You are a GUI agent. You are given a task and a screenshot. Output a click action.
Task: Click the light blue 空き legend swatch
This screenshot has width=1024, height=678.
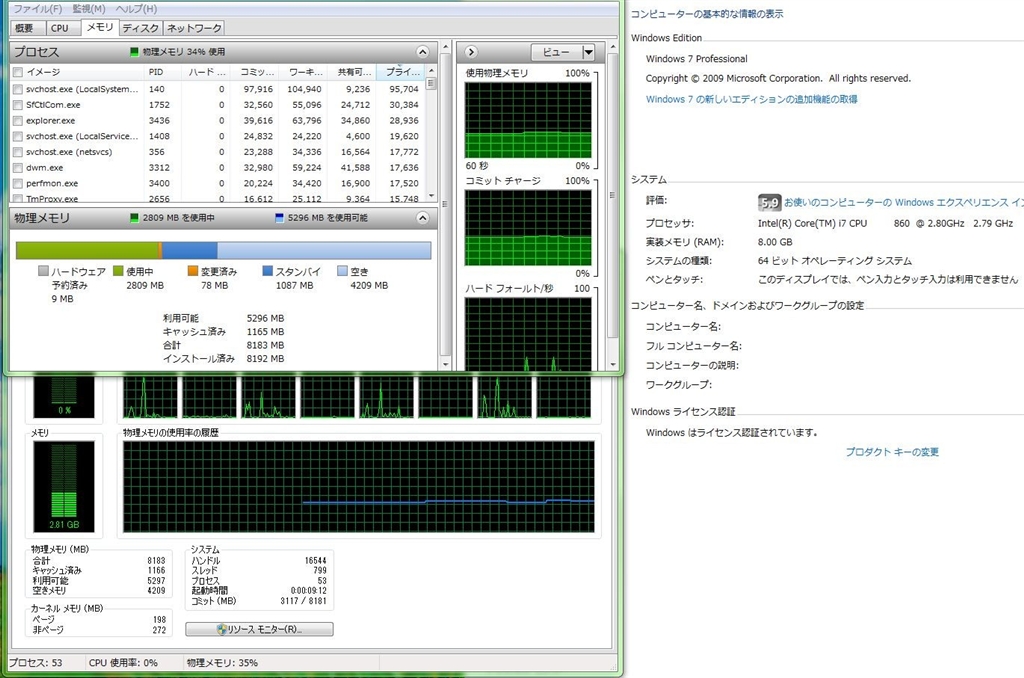click(x=342, y=271)
